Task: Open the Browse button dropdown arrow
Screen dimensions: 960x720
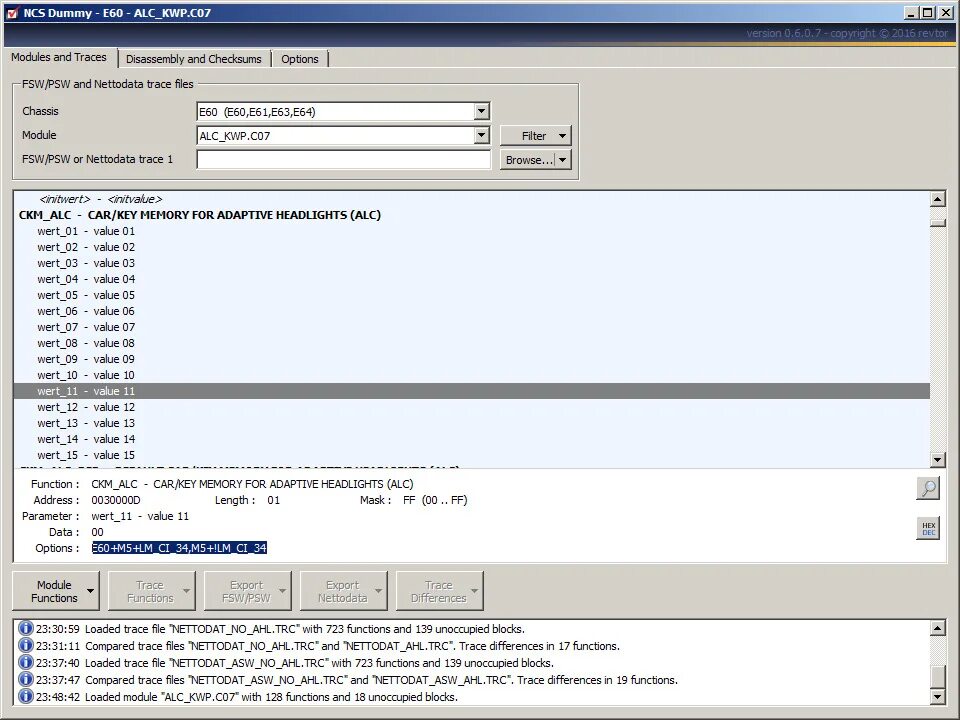Action: 562,160
